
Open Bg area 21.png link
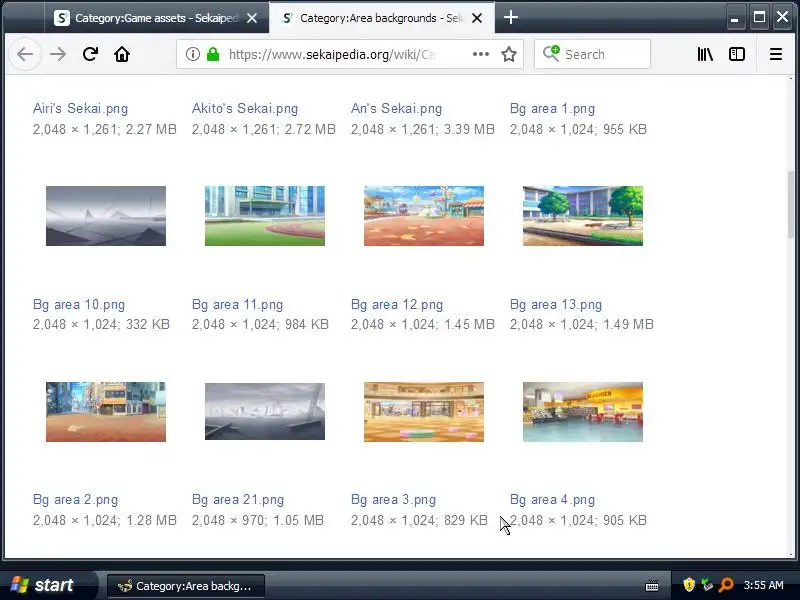pos(238,499)
